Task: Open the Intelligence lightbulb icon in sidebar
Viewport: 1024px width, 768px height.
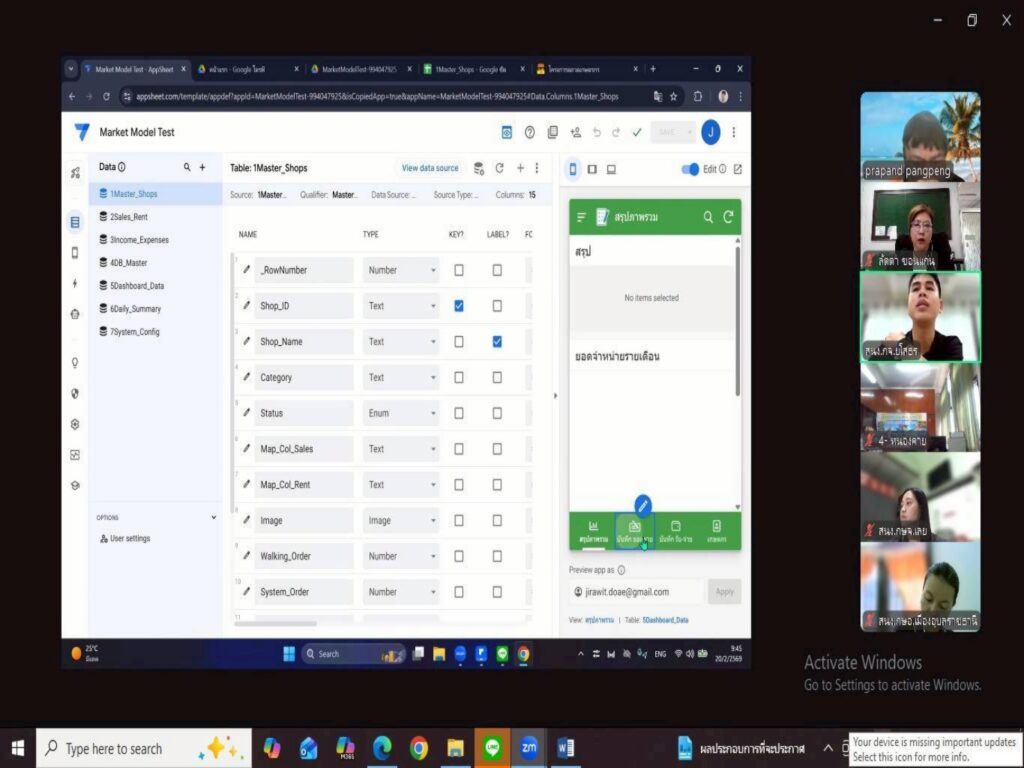Action: click(x=75, y=362)
